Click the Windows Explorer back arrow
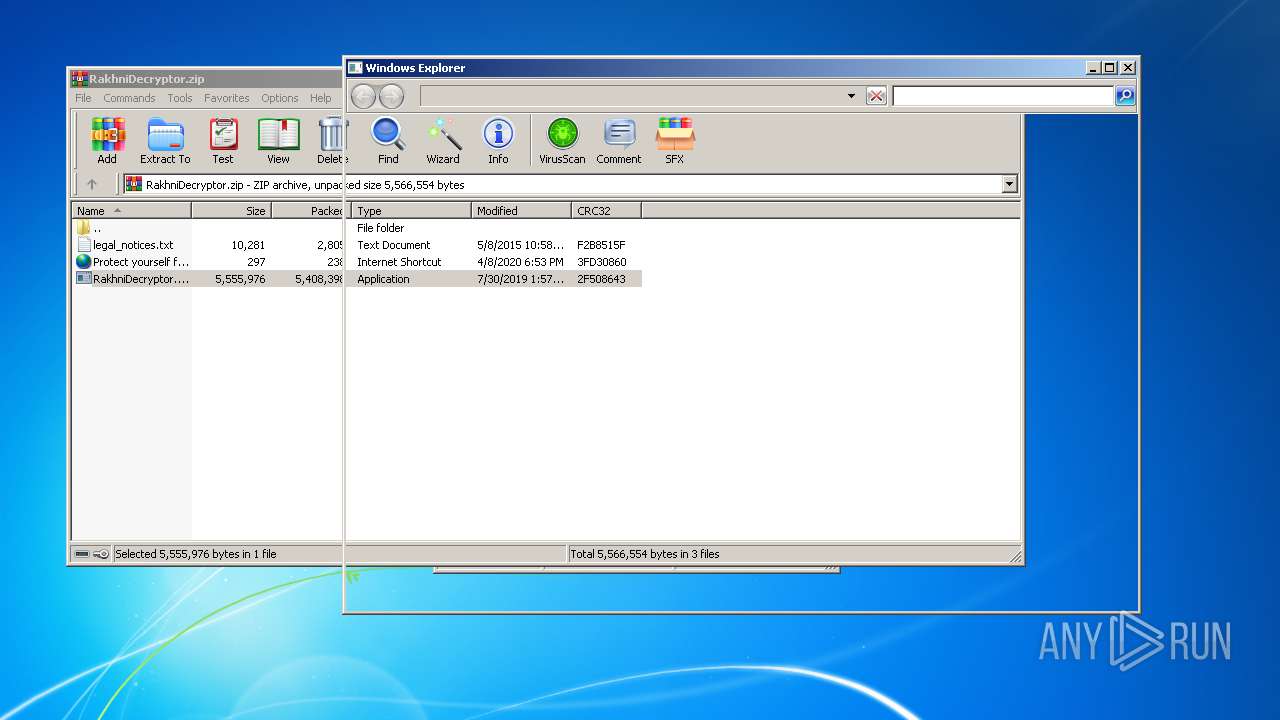 (363, 96)
